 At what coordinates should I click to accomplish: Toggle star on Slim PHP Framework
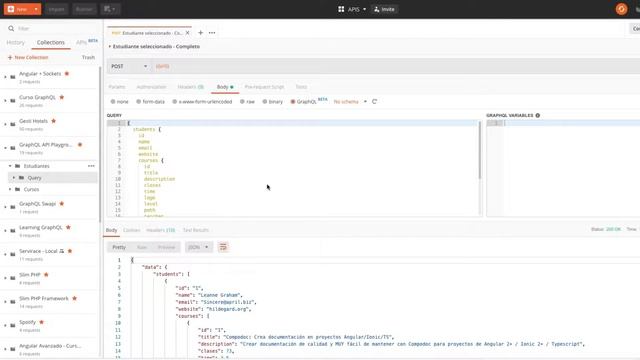tap(74, 298)
